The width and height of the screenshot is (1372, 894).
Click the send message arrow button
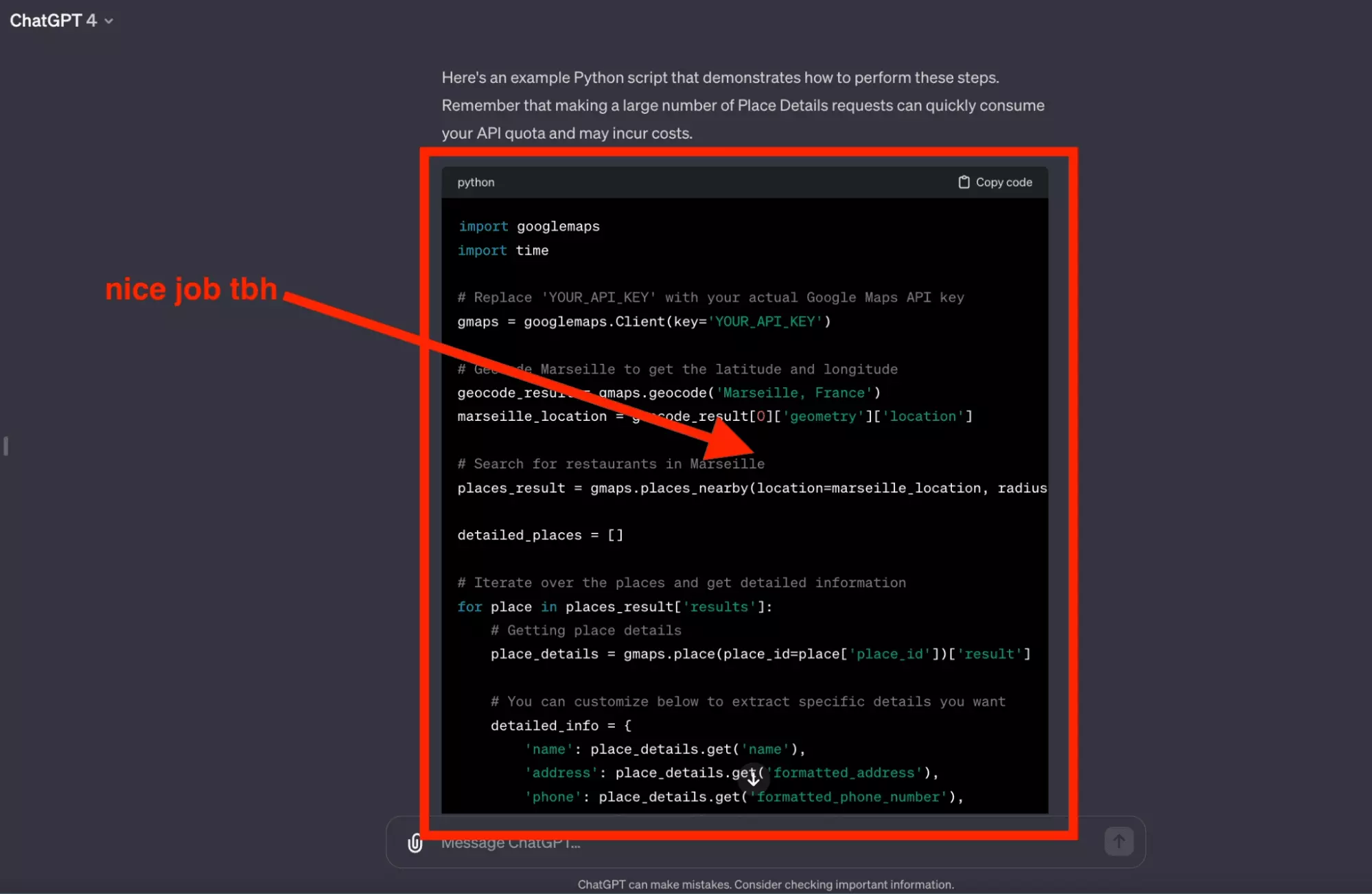(1118, 841)
